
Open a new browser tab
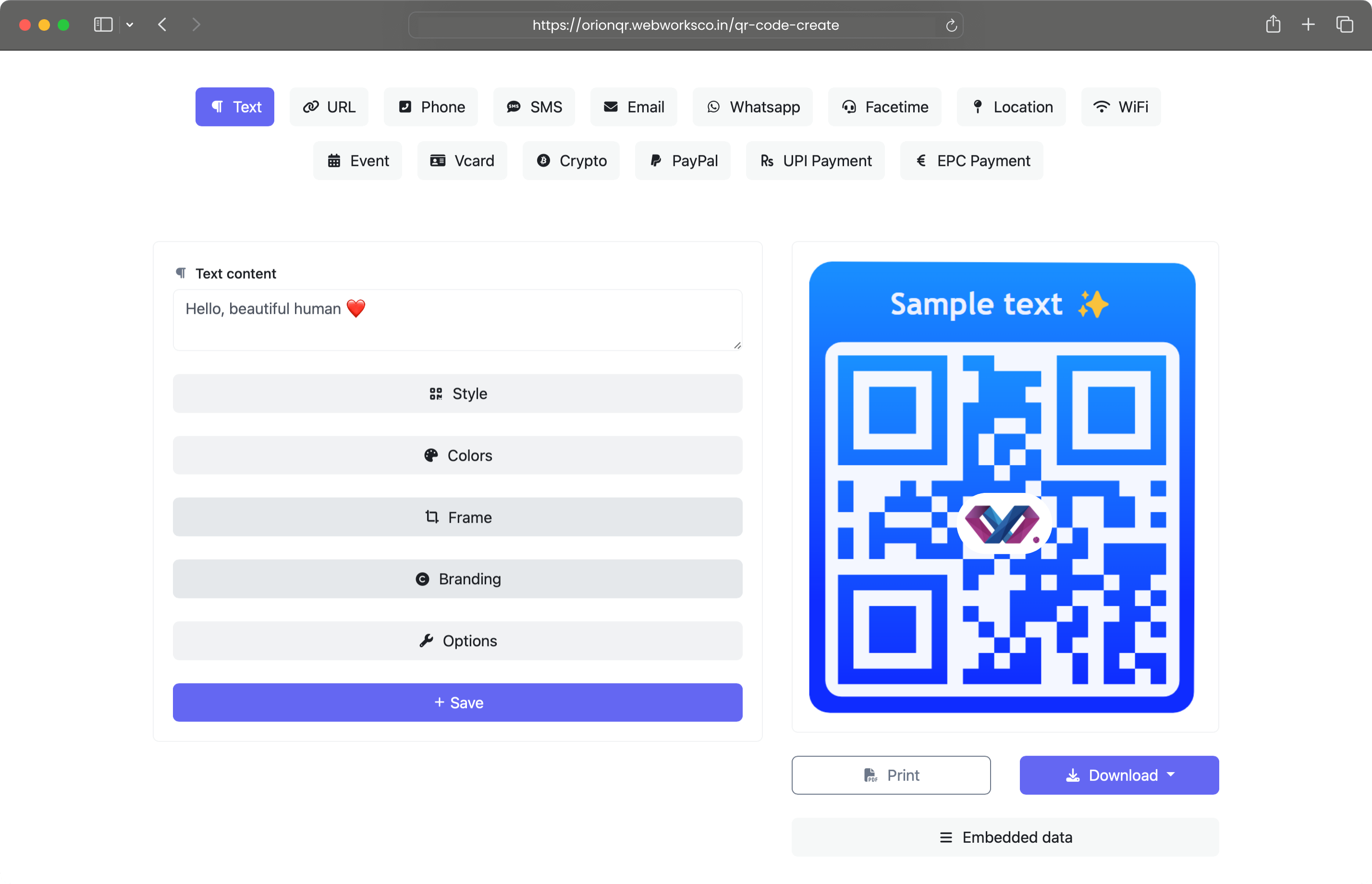(x=1308, y=25)
